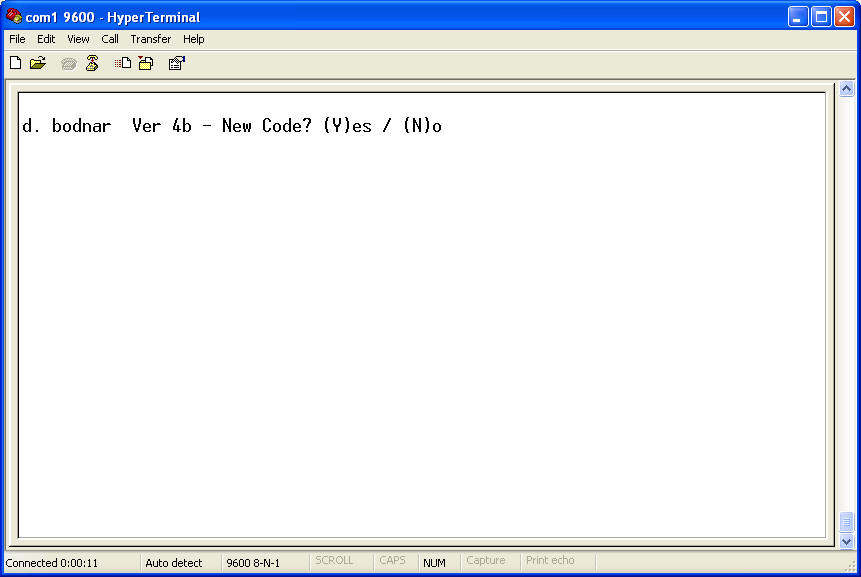This screenshot has height=577, width=861.
Task: Open the File menu
Action: 17,39
